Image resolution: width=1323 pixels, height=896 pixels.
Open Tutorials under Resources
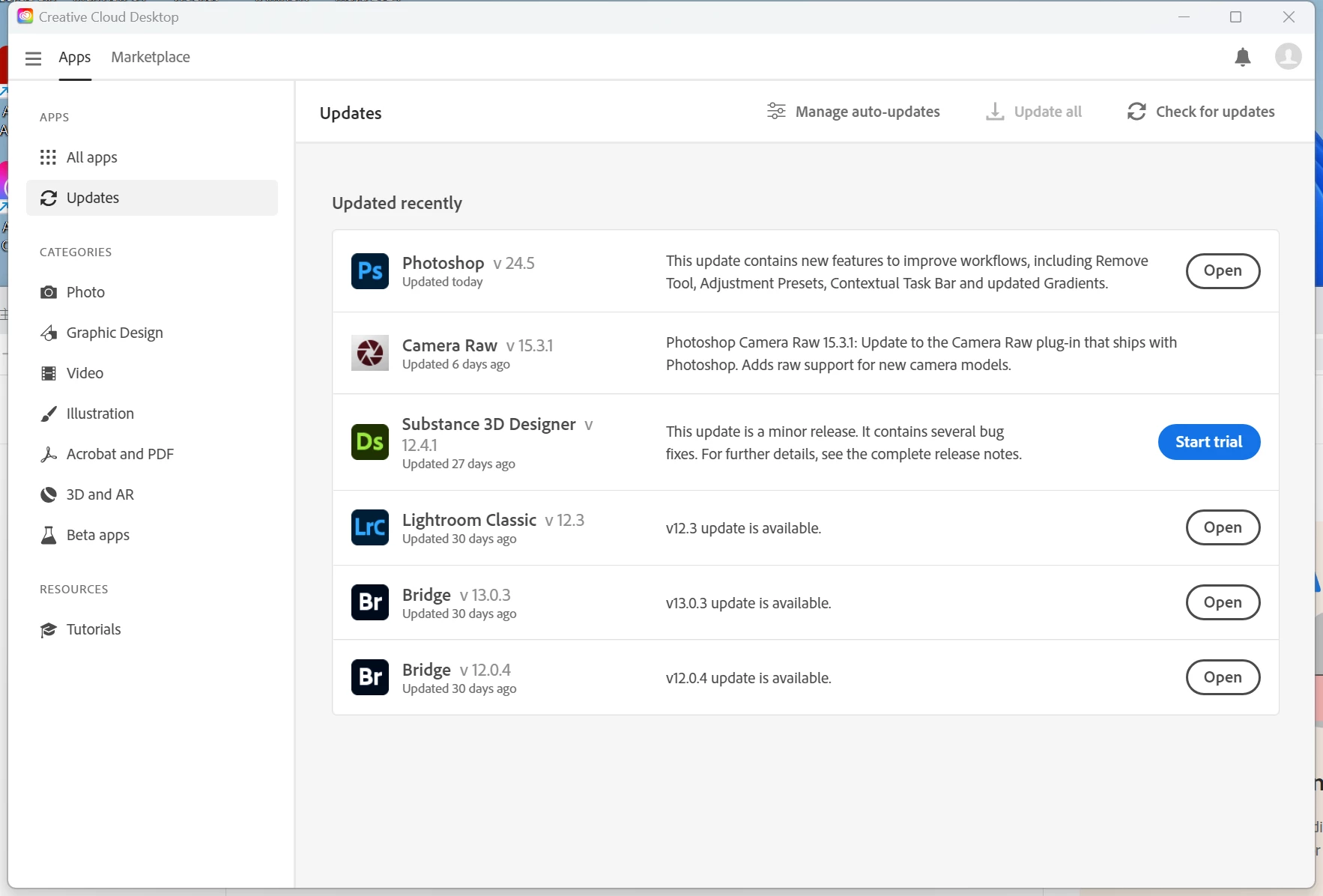(152, 629)
